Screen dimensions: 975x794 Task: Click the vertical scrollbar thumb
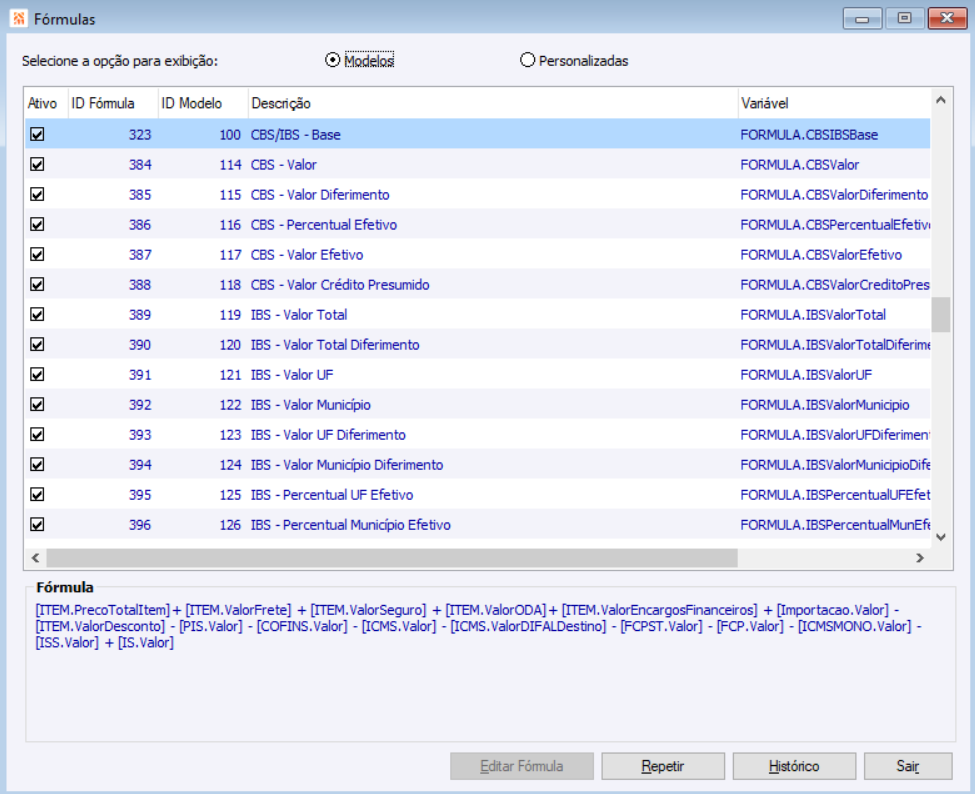pos(941,315)
